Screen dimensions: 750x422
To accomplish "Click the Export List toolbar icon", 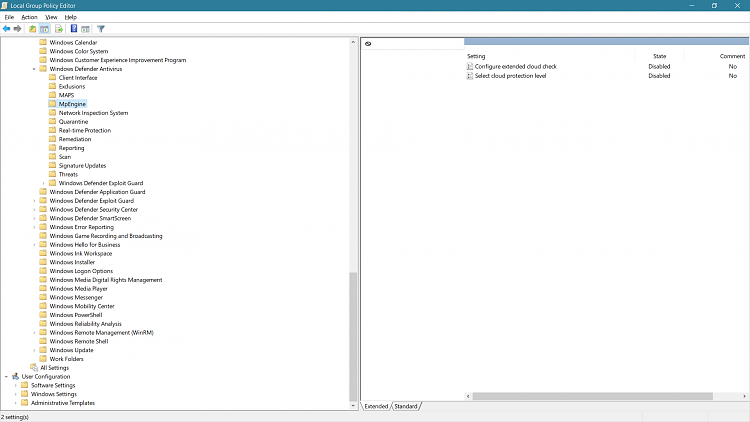I will pyautogui.click(x=59, y=29).
